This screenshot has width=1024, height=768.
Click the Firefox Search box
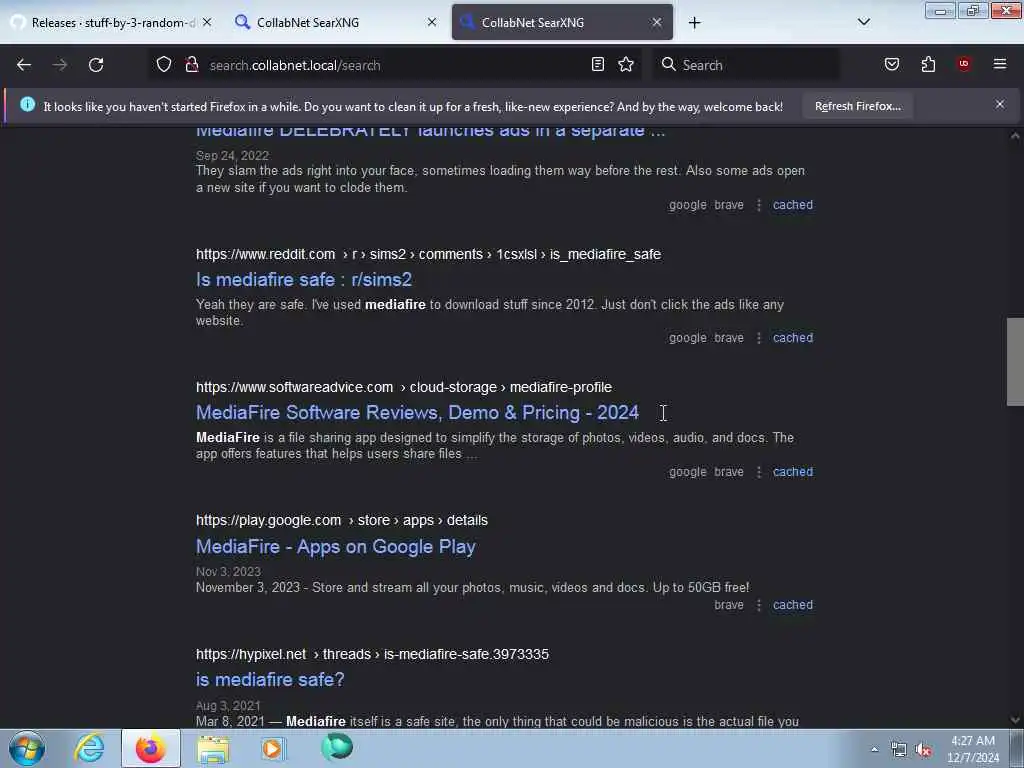click(x=746, y=65)
